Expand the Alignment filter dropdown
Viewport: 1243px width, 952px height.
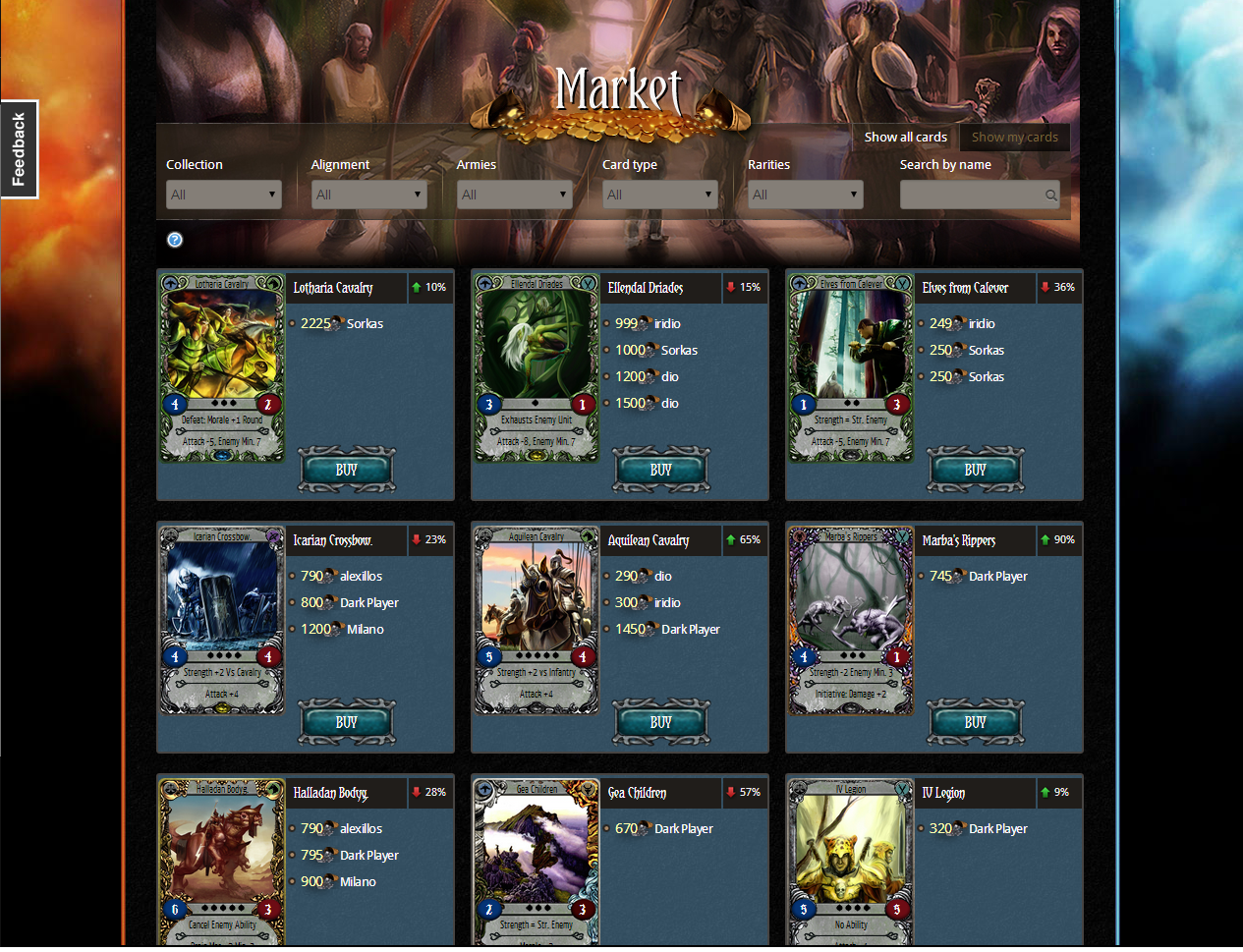pos(369,195)
